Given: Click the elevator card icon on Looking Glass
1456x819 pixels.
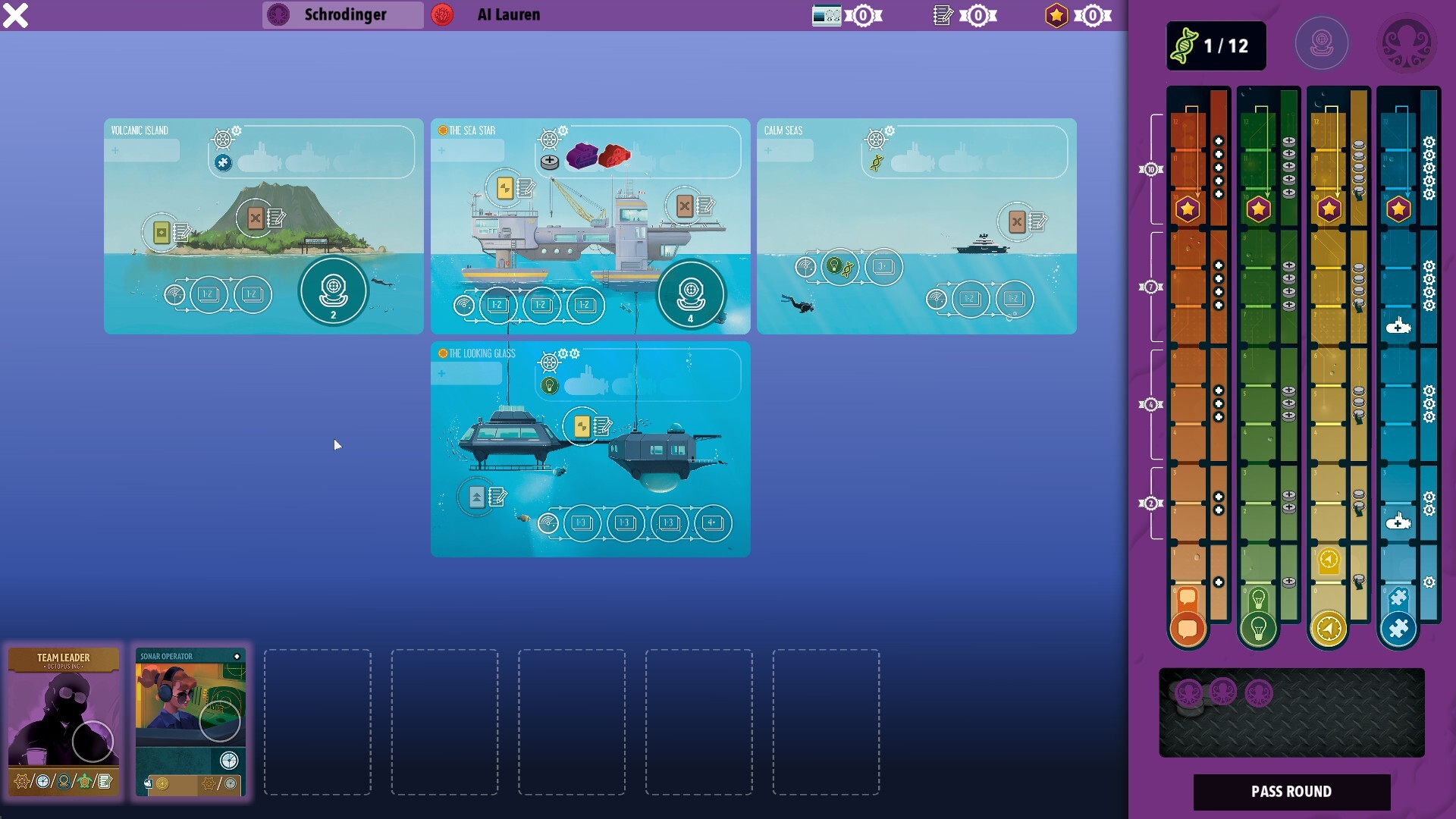Looking at the screenshot, I should pyautogui.click(x=476, y=497).
